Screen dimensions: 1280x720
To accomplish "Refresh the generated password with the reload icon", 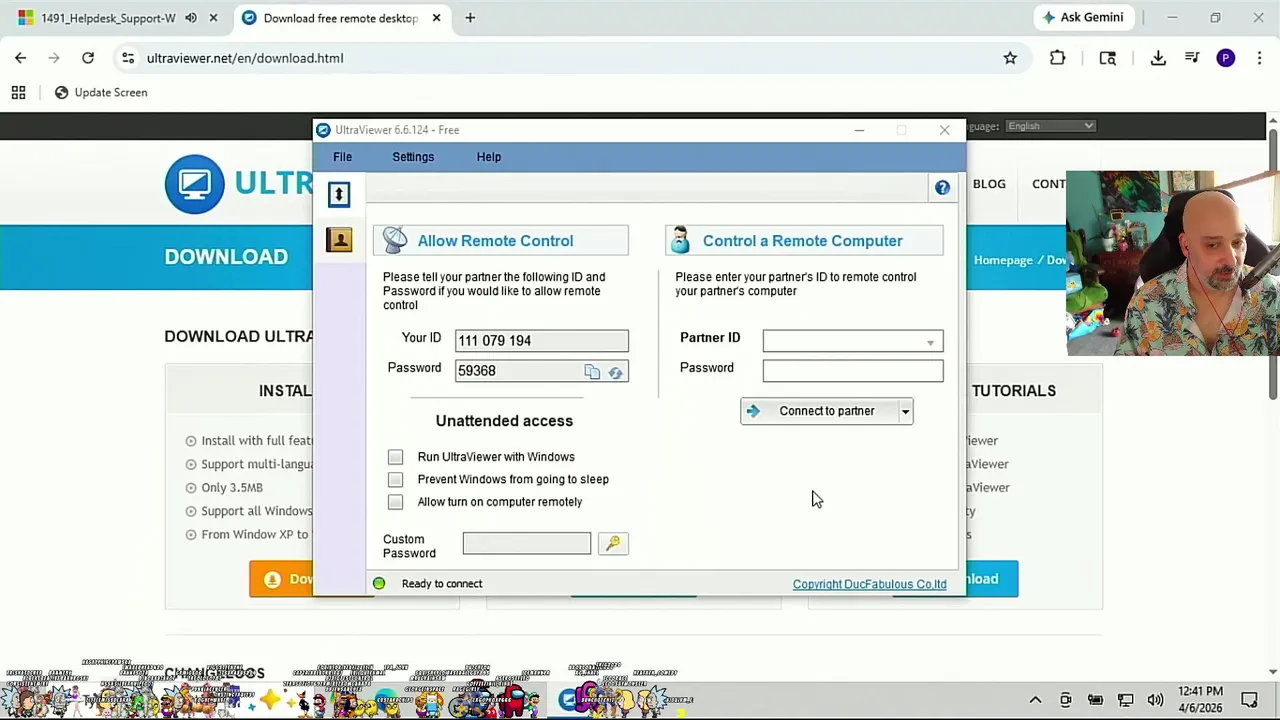I will tap(615, 372).
